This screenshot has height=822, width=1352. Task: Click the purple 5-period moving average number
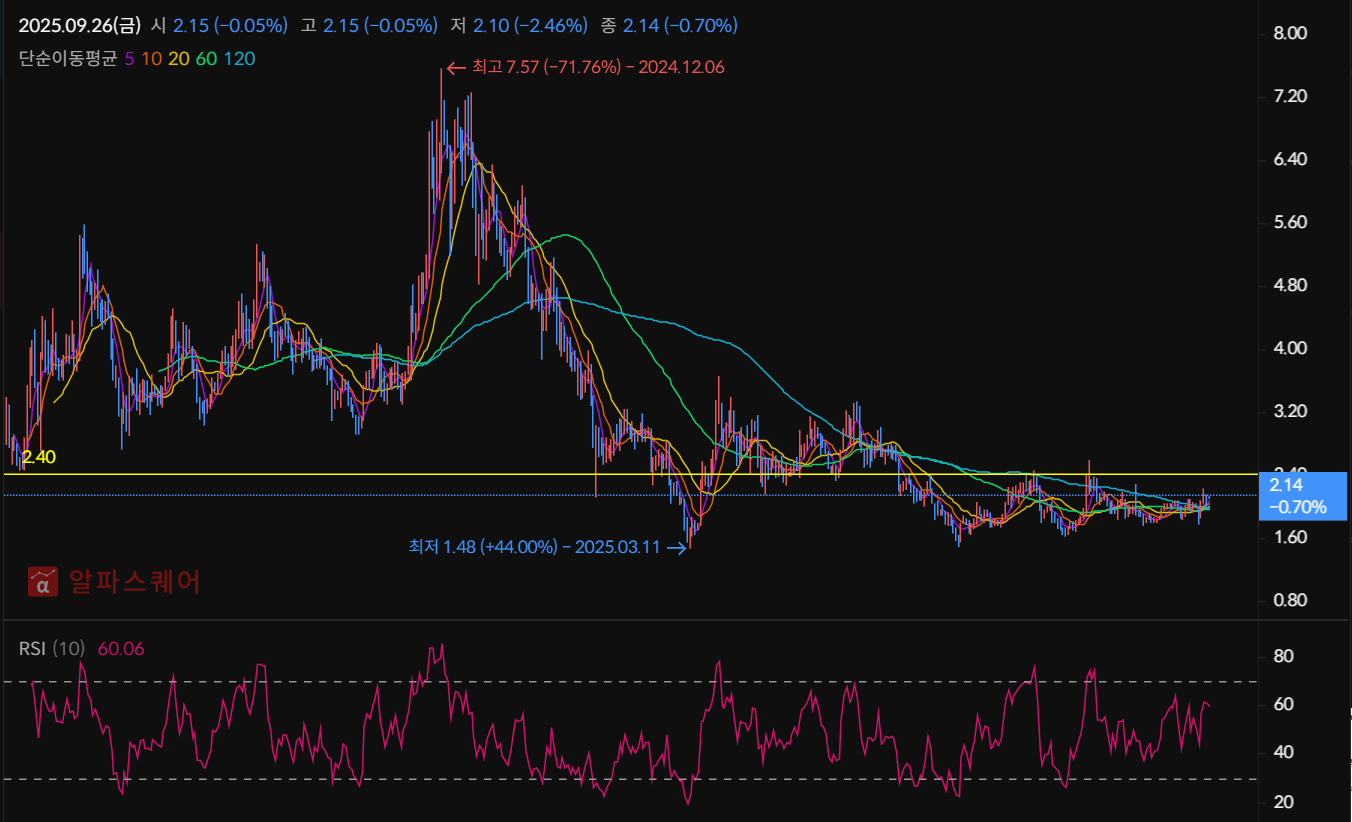[129, 59]
